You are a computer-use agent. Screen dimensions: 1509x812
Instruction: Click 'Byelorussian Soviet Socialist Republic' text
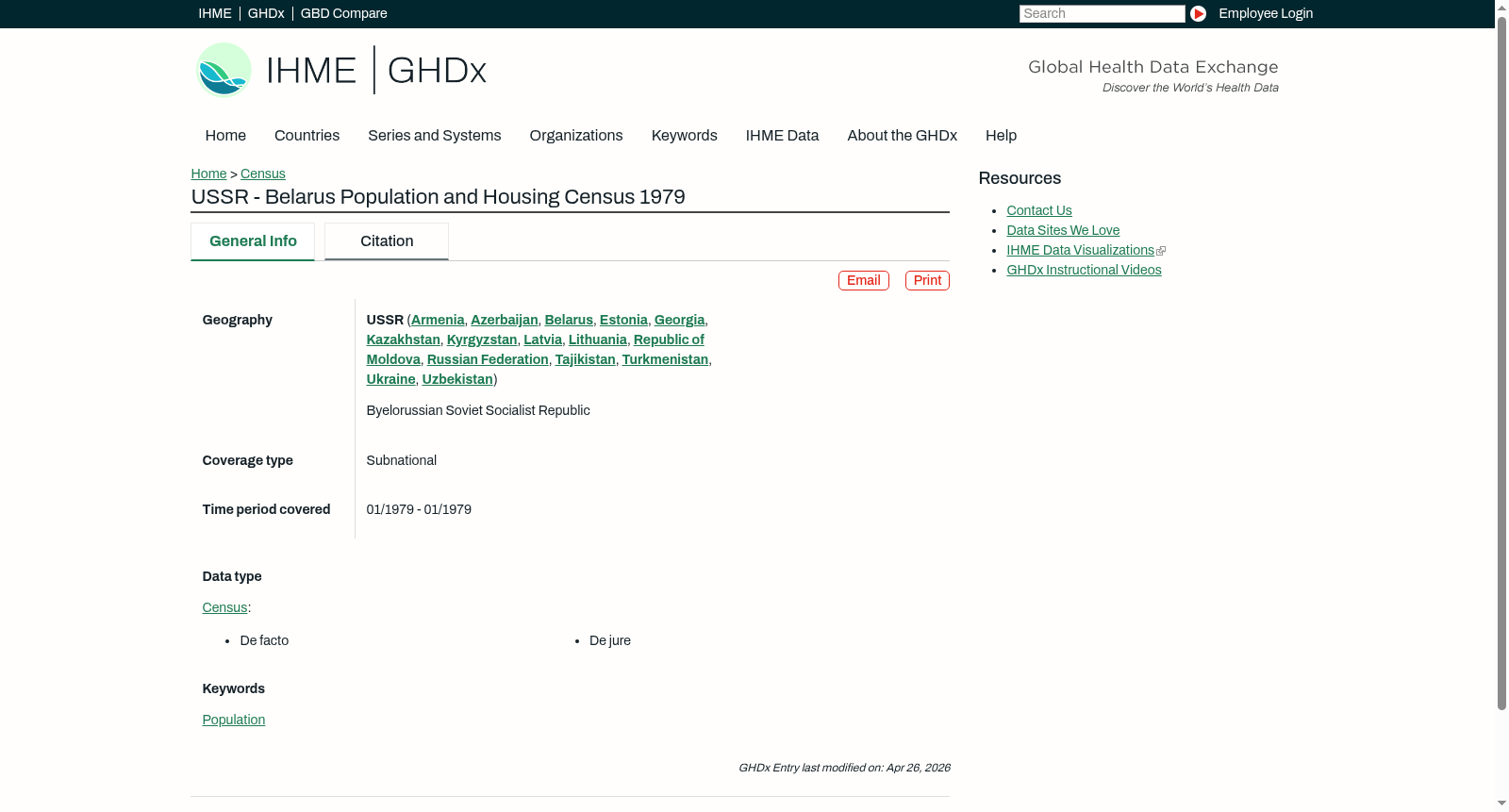(478, 410)
